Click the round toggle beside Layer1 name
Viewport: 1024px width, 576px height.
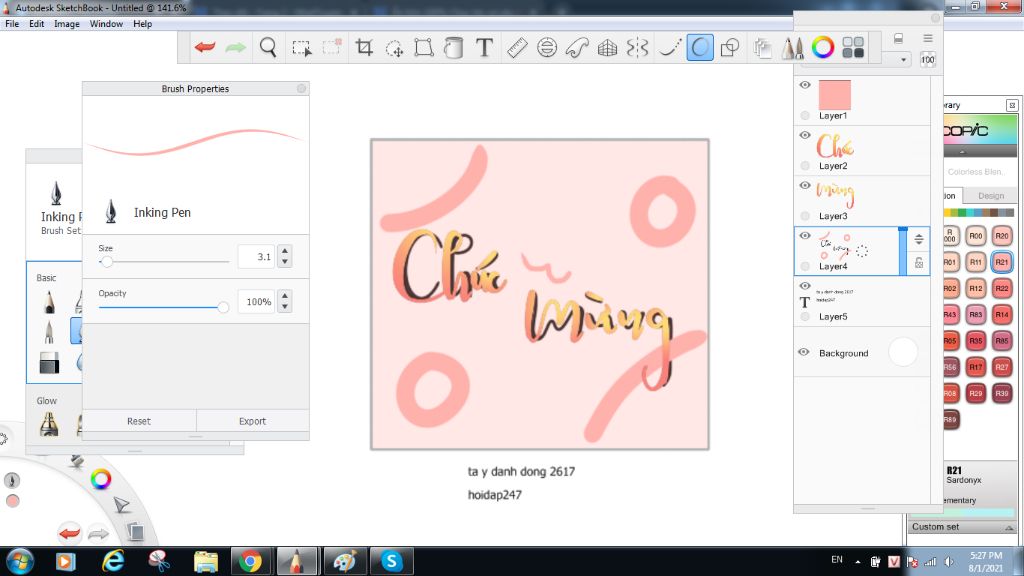click(805, 116)
